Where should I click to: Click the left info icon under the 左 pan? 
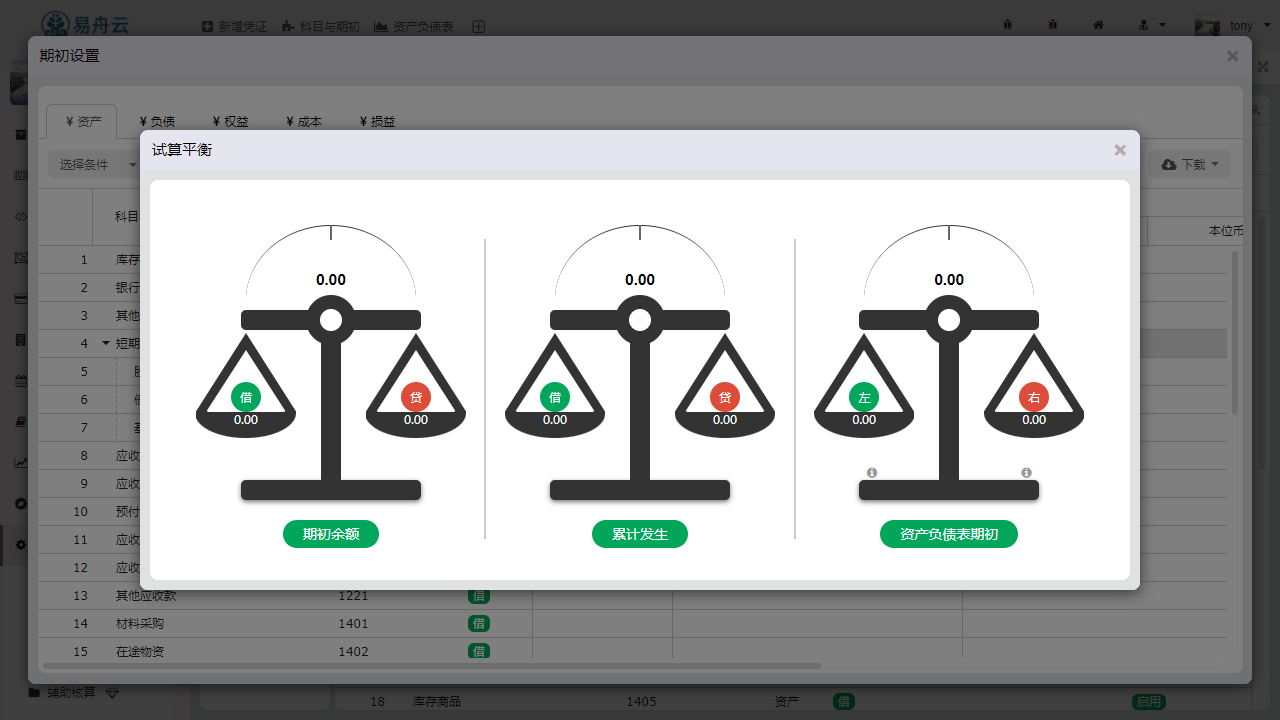(x=872, y=472)
